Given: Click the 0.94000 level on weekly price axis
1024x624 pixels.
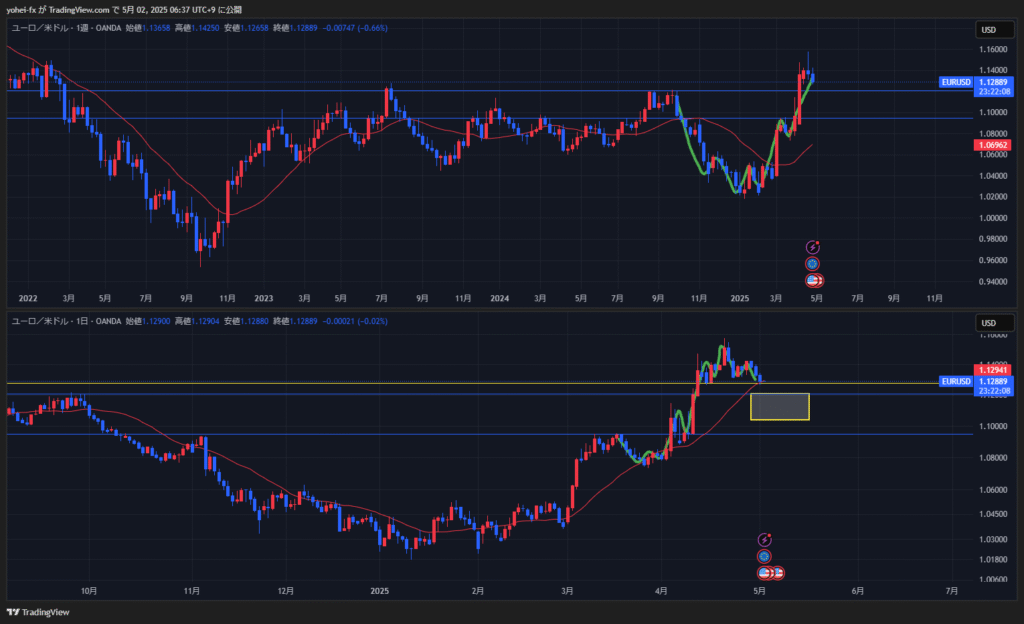Looking at the screenshot, I should pos(993,281).
